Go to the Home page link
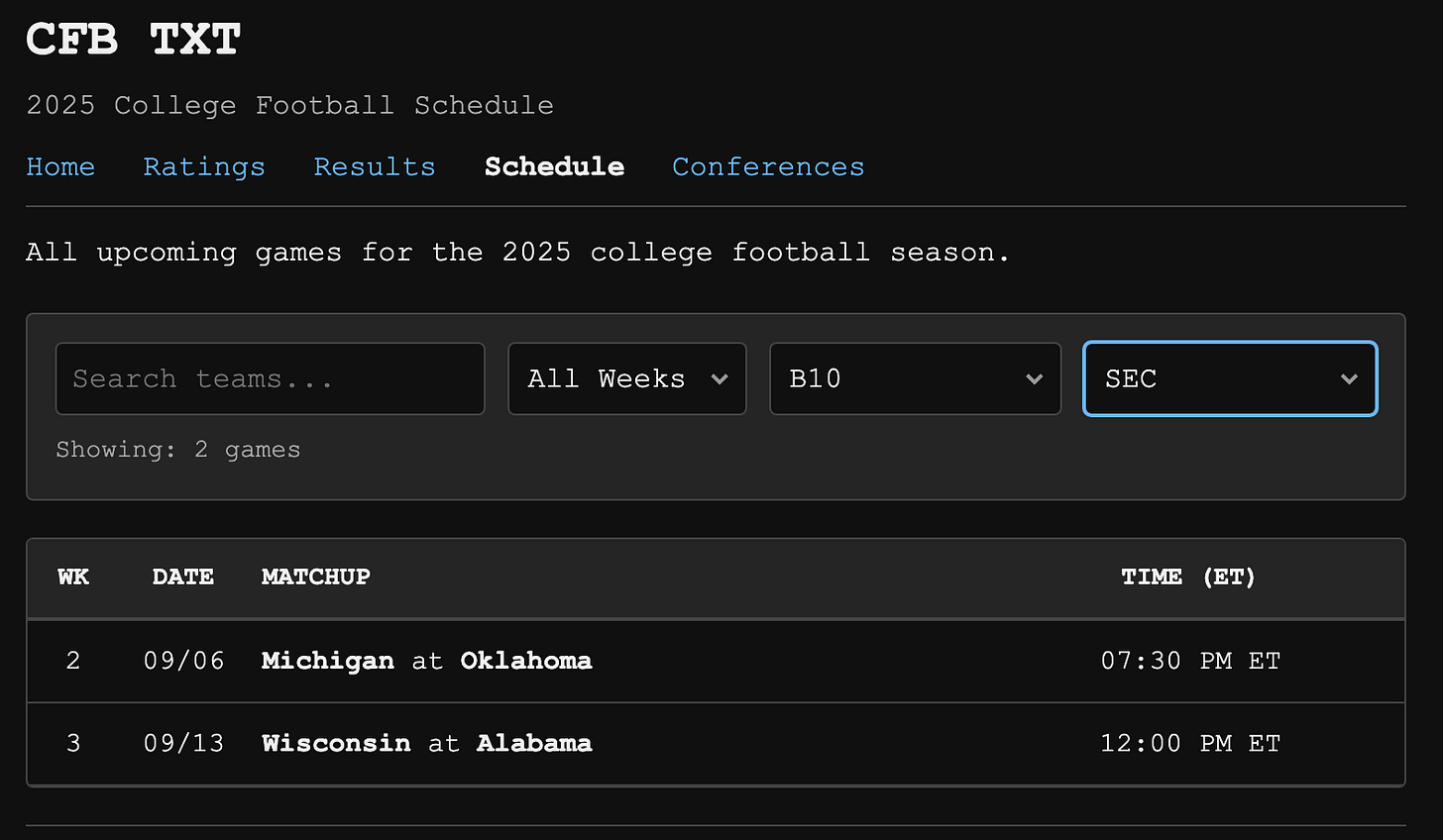 60,166
